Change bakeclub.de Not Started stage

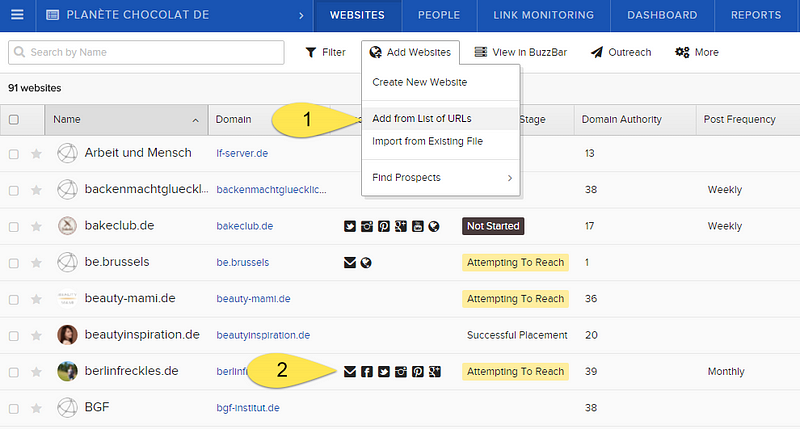click(x=493, y=226)
